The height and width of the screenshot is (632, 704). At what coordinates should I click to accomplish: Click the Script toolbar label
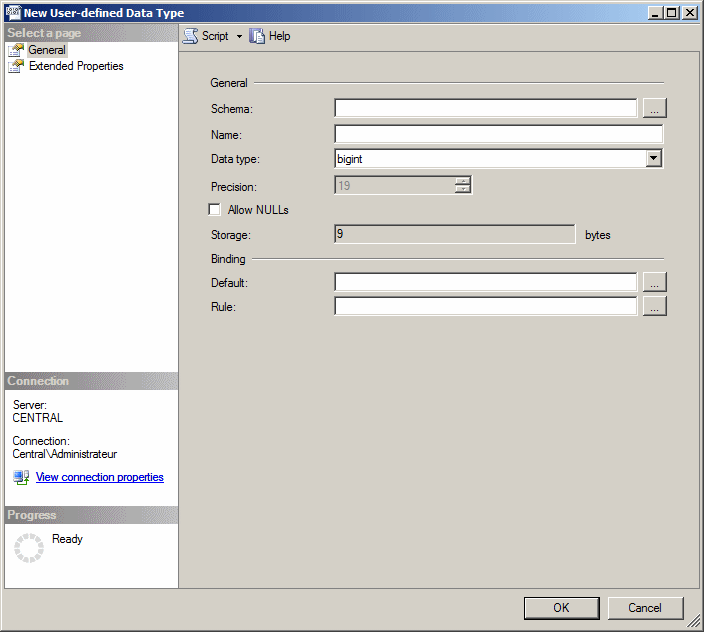pos(215,36)
